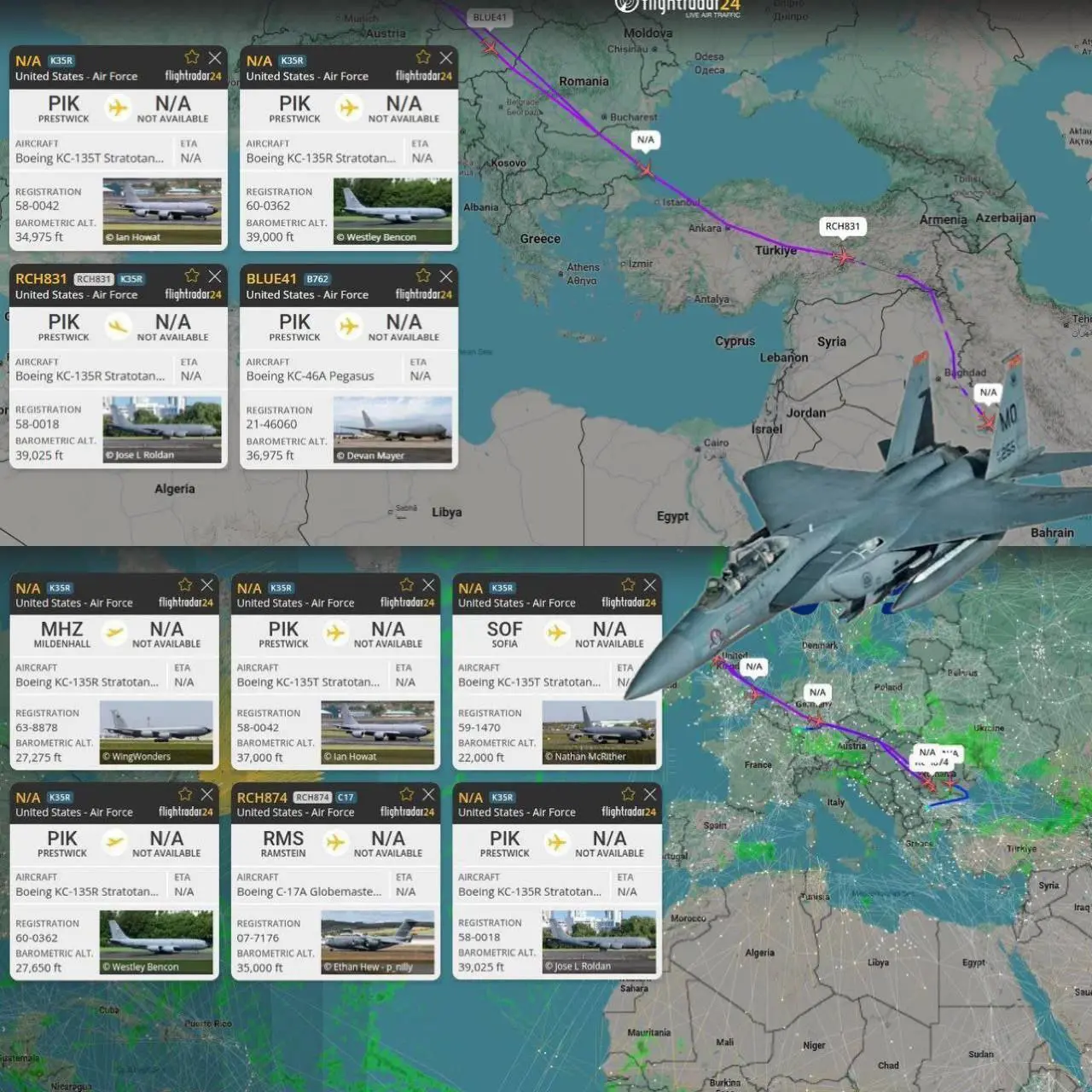This screenshot has width=1092, height=1092.
Task: Close the BLUE41 KC-46A Pegasus card
Action: pos(446,276)
